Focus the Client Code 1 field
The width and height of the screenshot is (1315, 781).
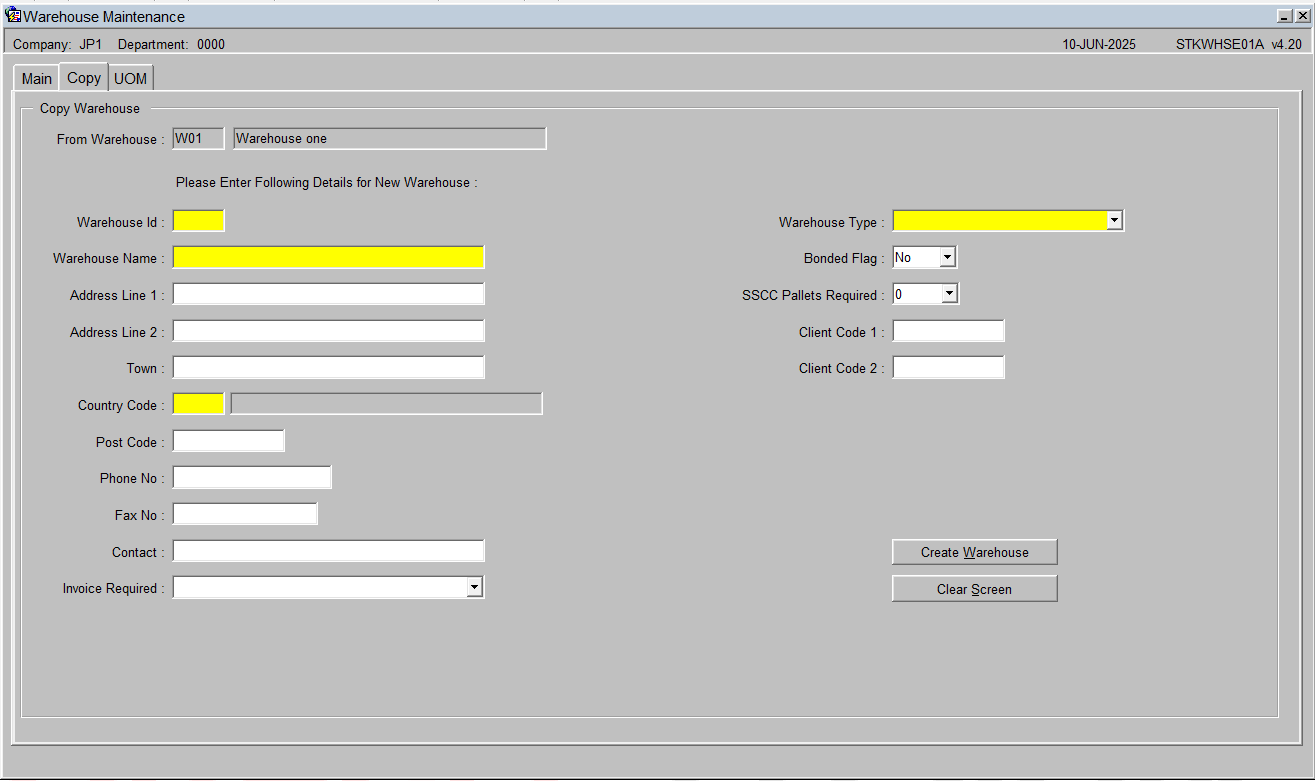pyautogui.click(x=948, y=331)
